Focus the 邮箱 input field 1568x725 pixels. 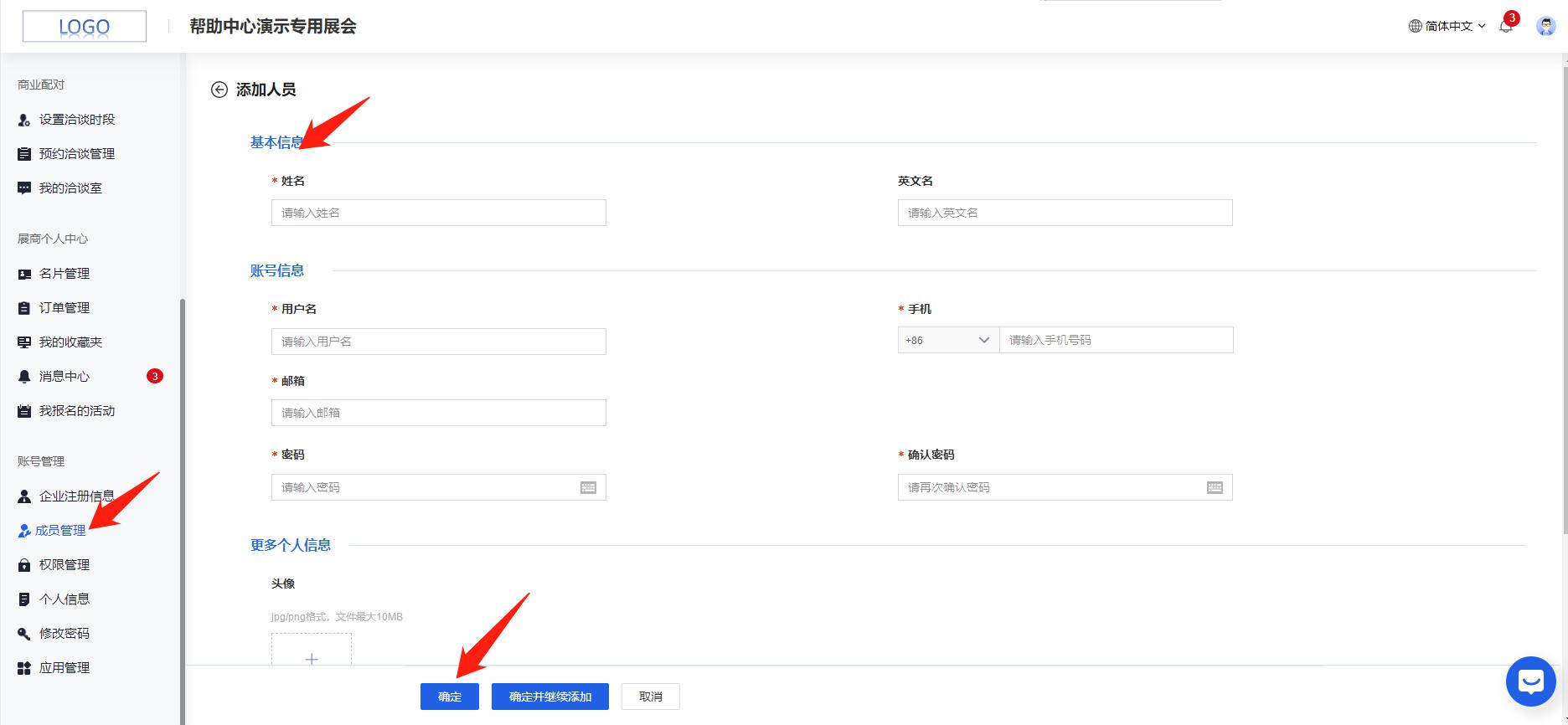coord(439,413)
